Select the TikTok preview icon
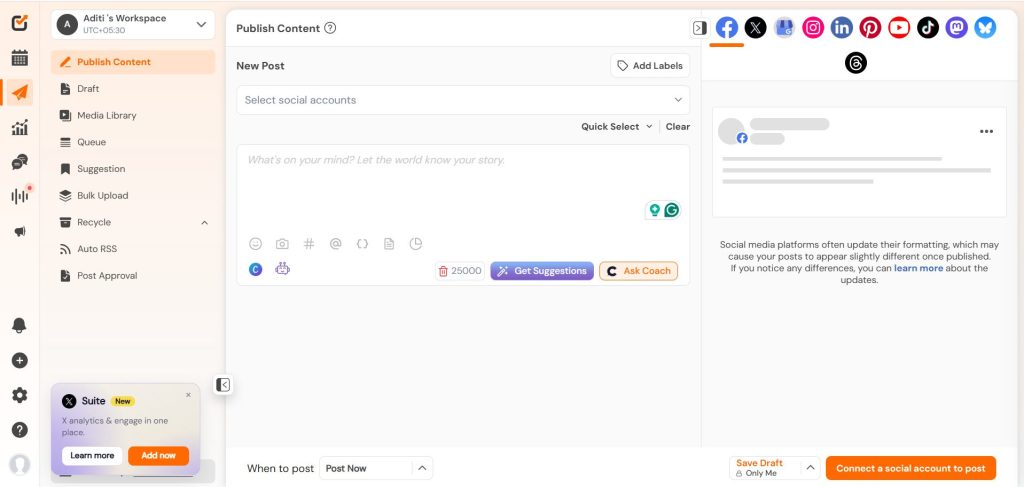Screen dimensions: 1024x487 tap(928, 27)
